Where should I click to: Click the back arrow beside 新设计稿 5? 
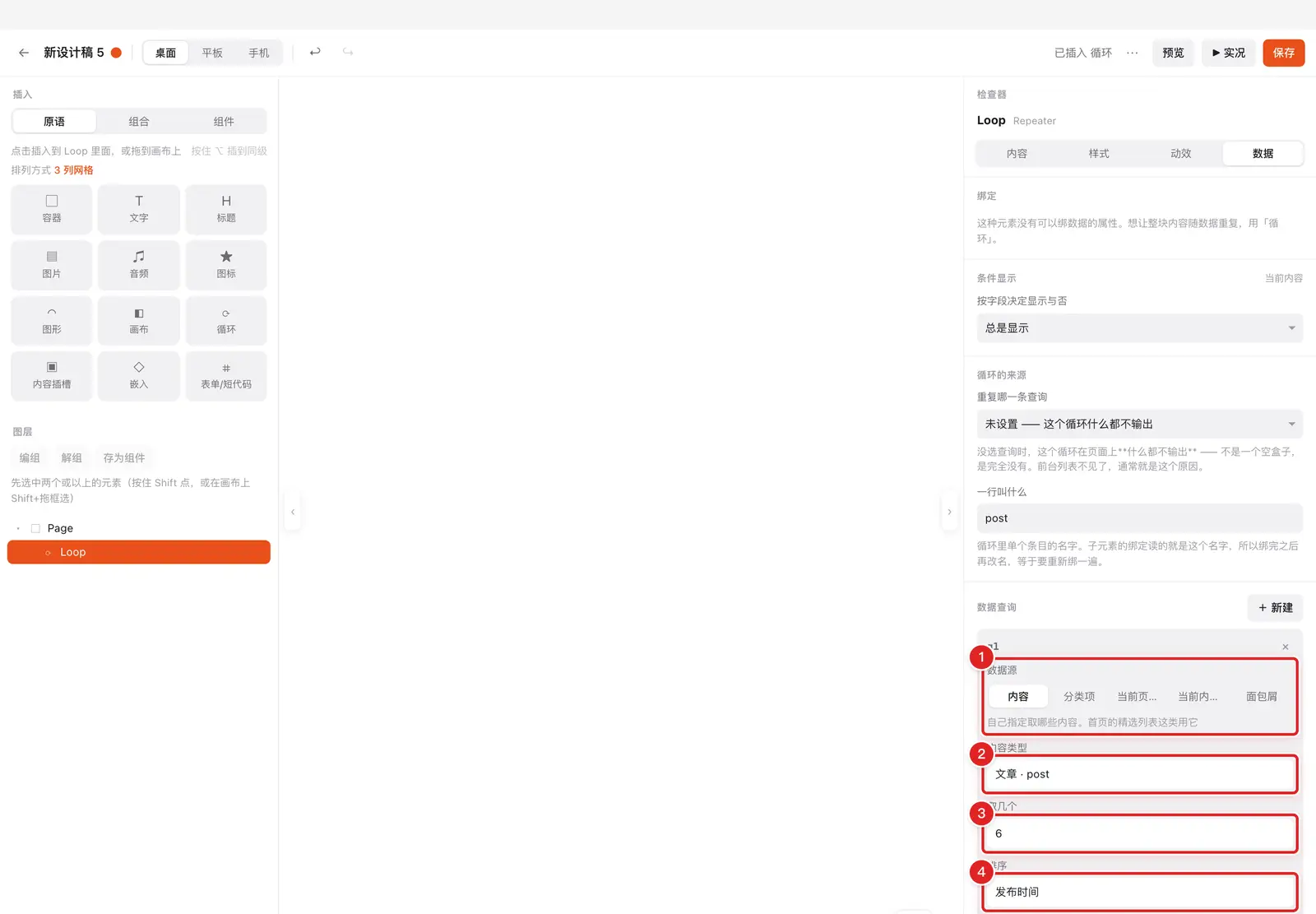point(24,53)
